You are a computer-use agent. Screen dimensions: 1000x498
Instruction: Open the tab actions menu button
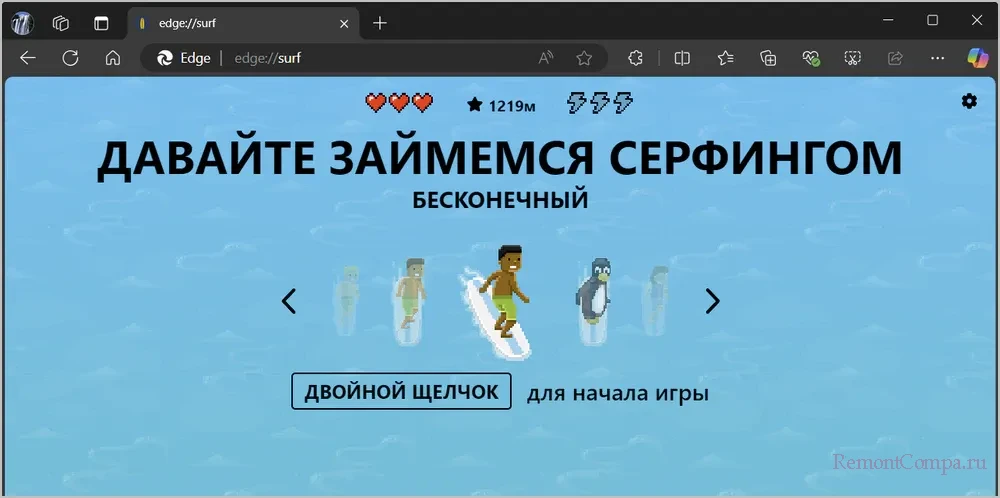(101, 22)
